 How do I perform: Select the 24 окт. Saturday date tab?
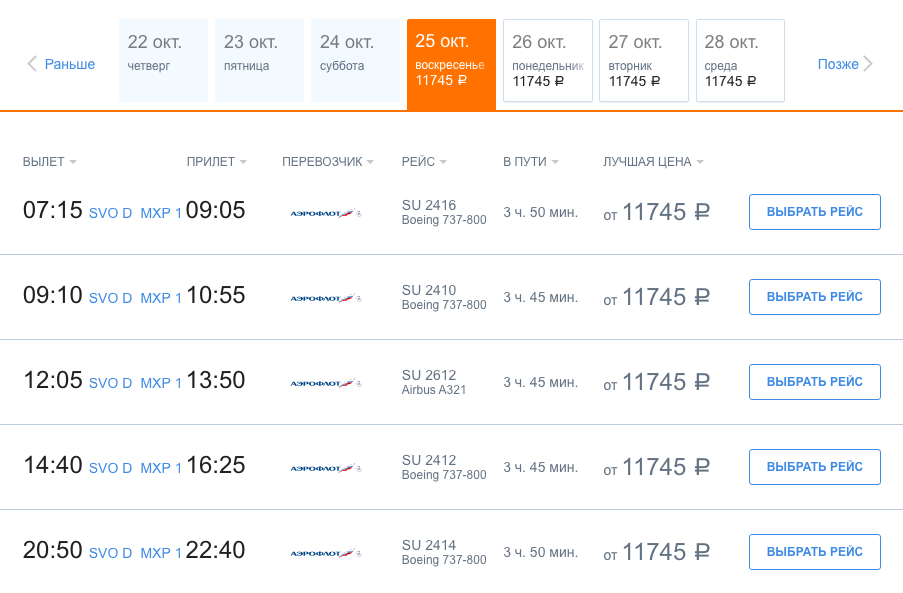click(355, 61)
